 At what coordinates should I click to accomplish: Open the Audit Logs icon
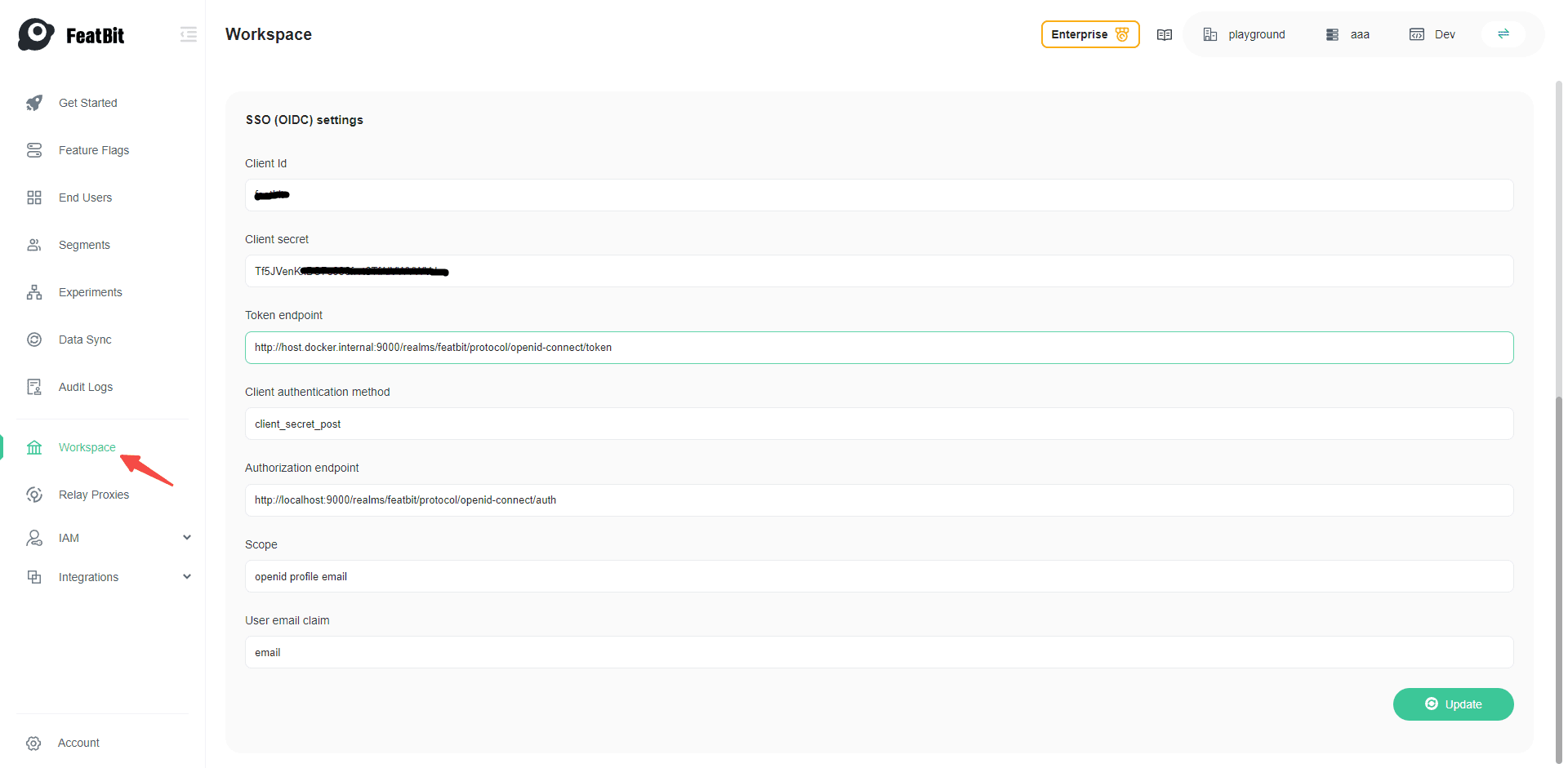coord(34,387)
